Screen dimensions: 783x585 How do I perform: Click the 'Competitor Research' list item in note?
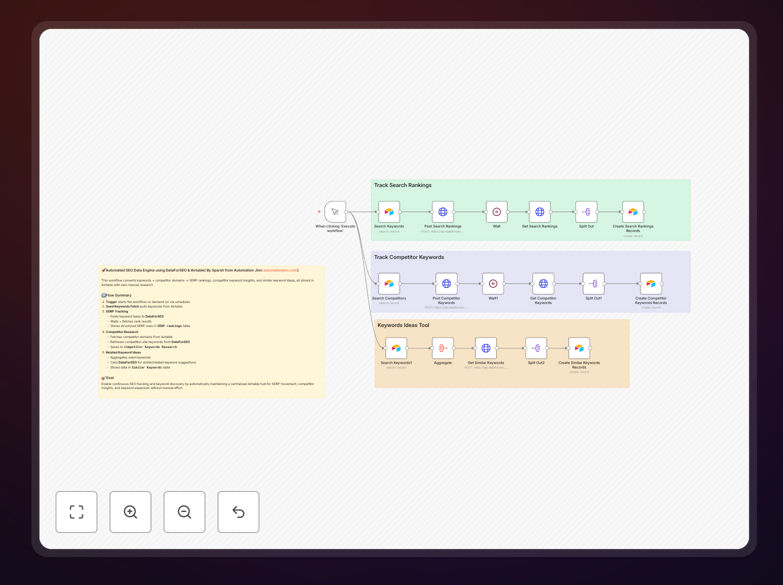click(x=122, y=332)
